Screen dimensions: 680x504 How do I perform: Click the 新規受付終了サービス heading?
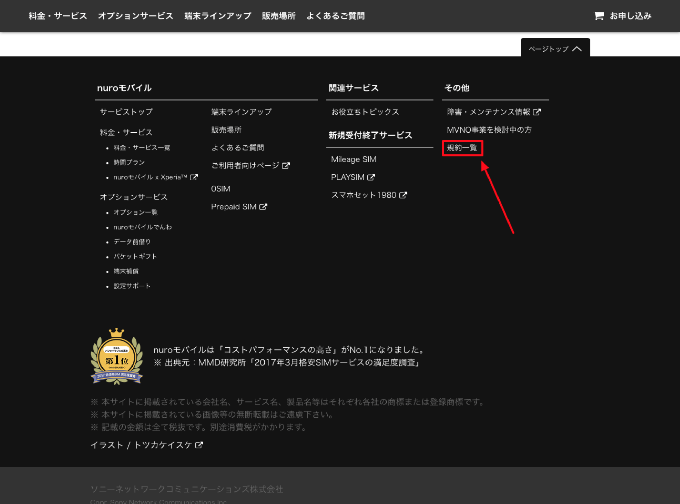tap(370, 135)
